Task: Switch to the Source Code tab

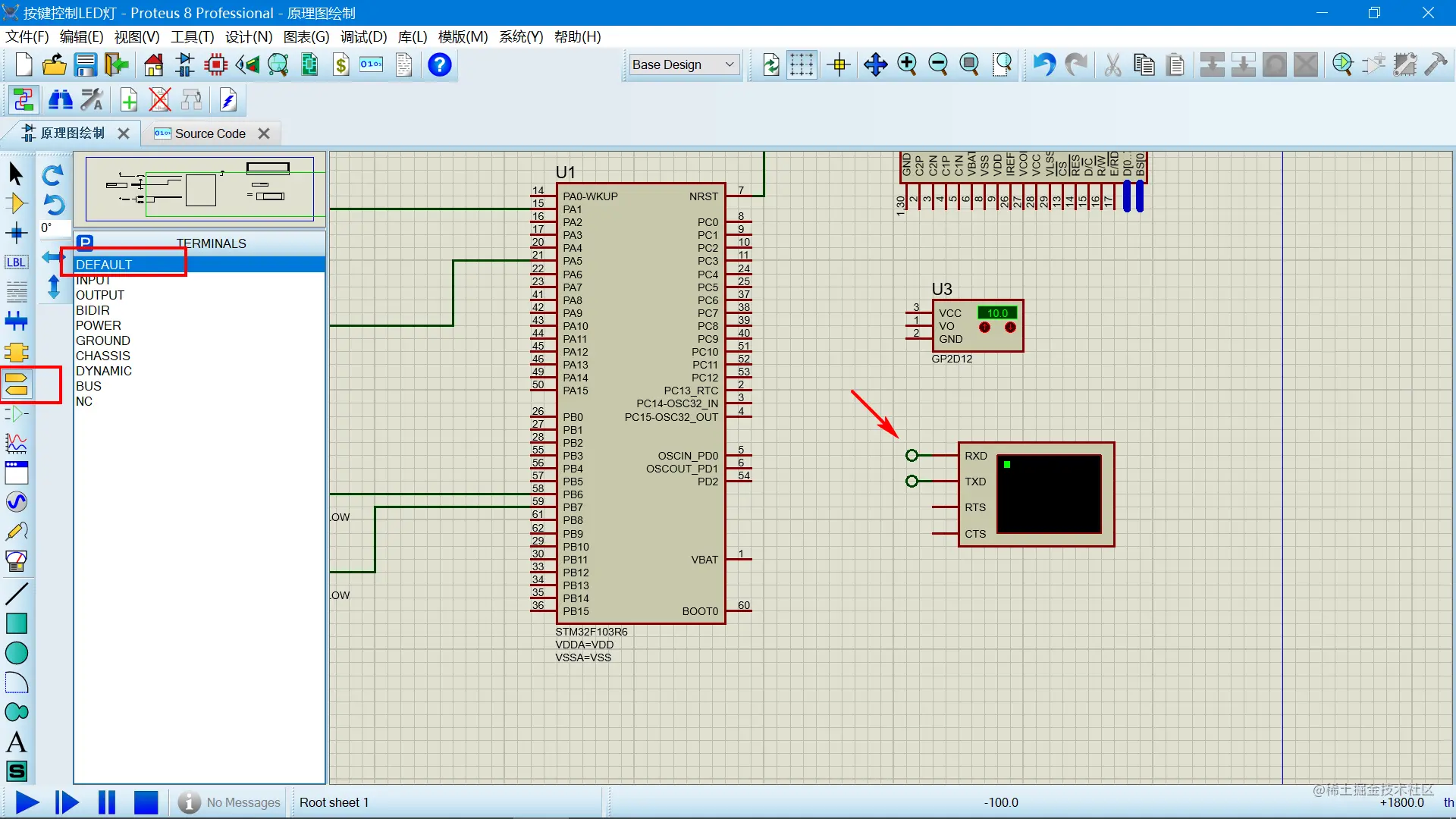Action: tap(210, 133)
